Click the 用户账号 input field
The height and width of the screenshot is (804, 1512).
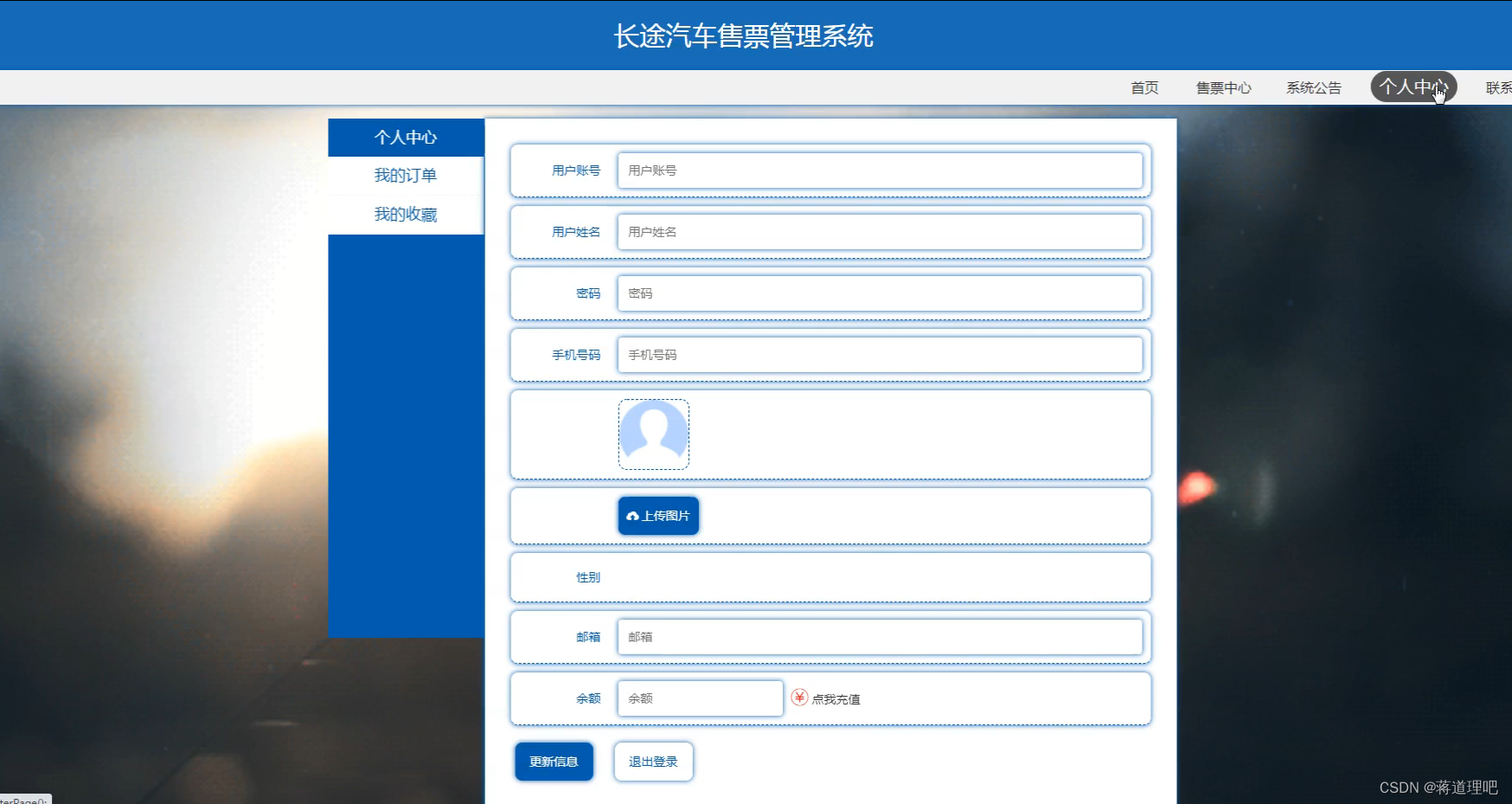(x=881, y=170)
